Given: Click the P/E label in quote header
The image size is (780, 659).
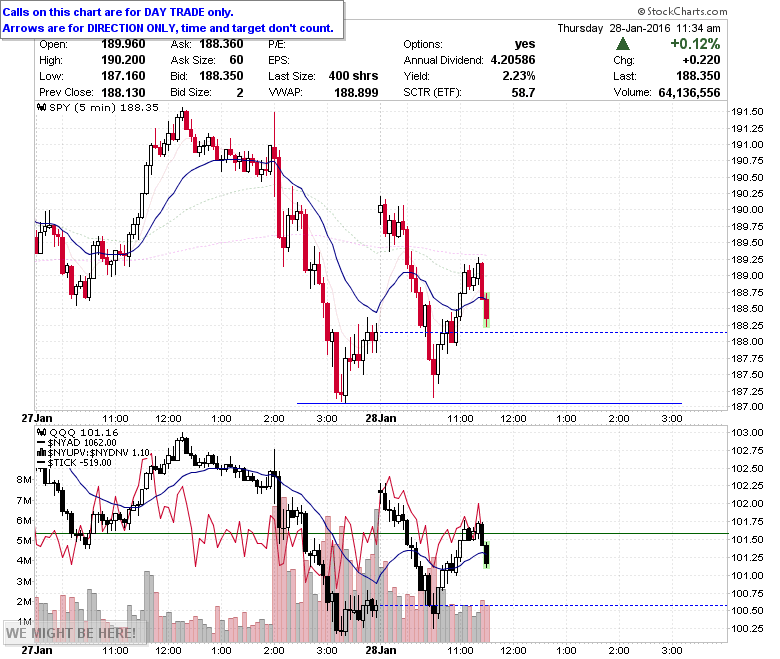Looking at the screenshot, I should point(277,44).
